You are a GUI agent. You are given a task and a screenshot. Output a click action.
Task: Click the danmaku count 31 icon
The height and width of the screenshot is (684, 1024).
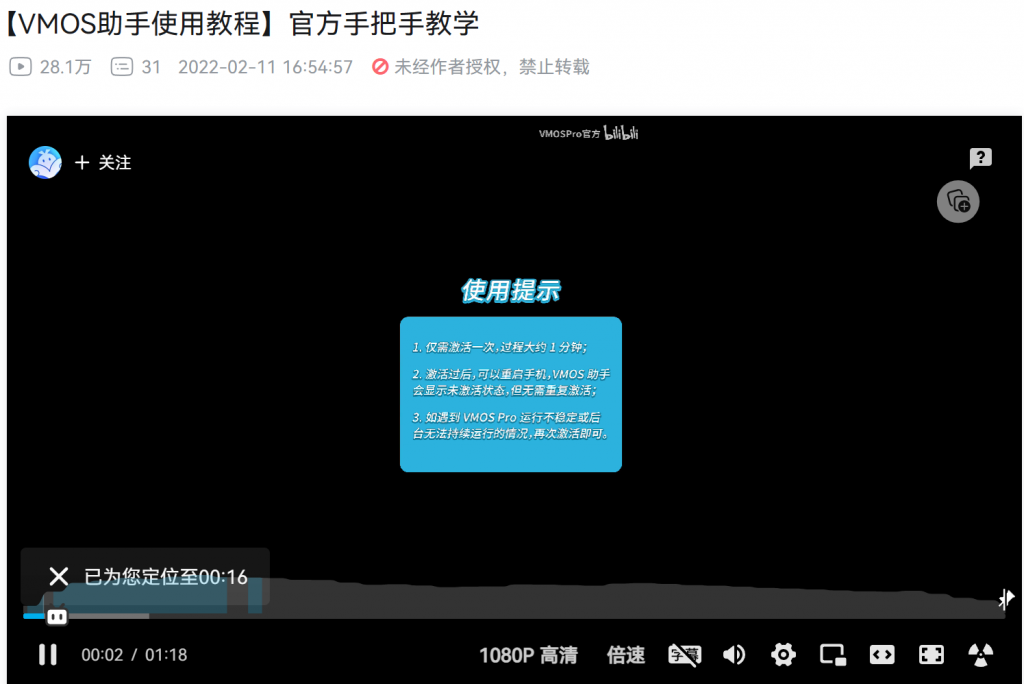pyautogui.click(x=121, y=67)
